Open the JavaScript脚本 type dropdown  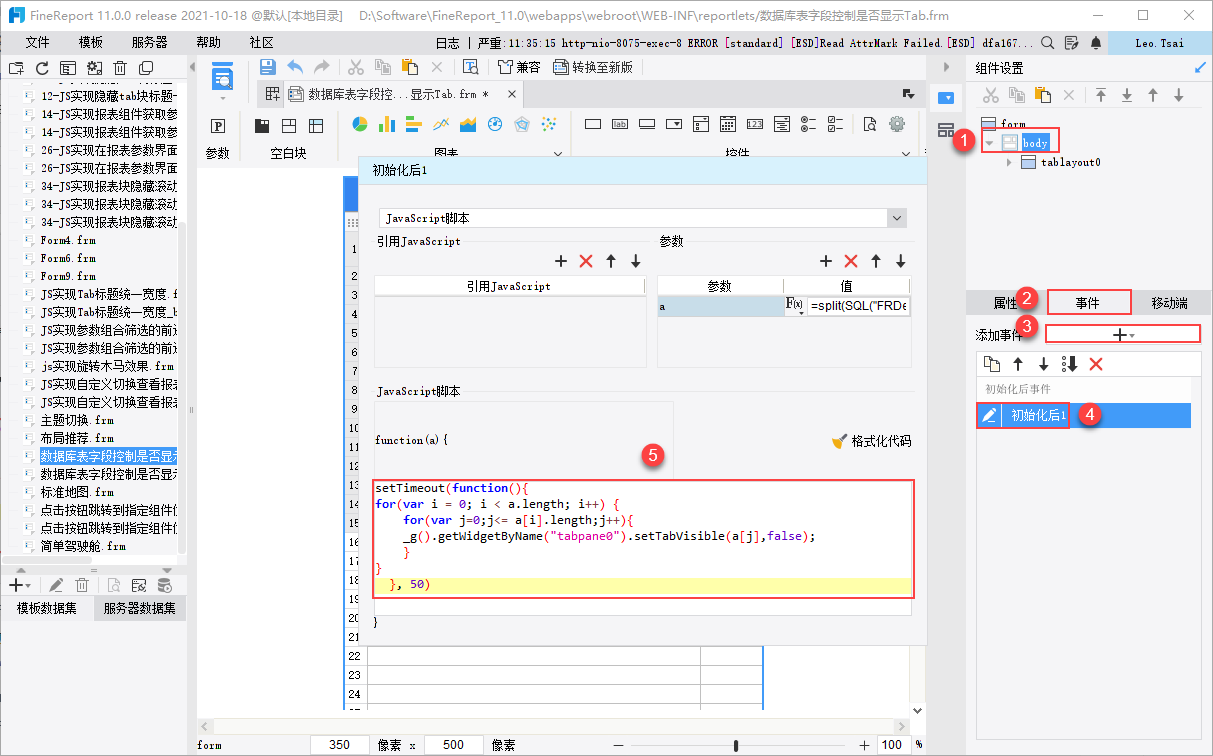coord(896,218)
